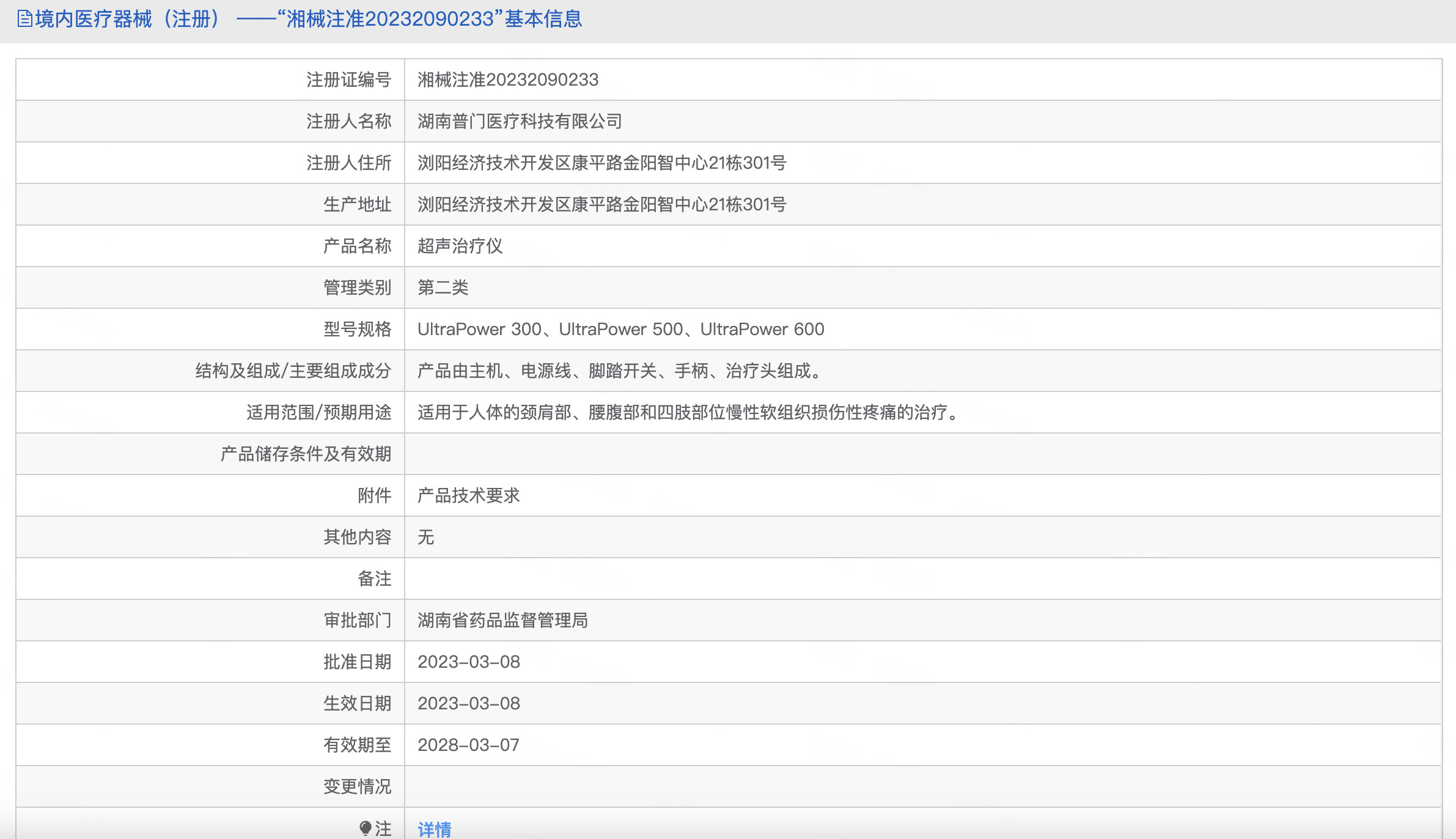Click the lightbulb icon next to 注
Viewport: 1456px width, 839px height.
[x=366, y=829]
